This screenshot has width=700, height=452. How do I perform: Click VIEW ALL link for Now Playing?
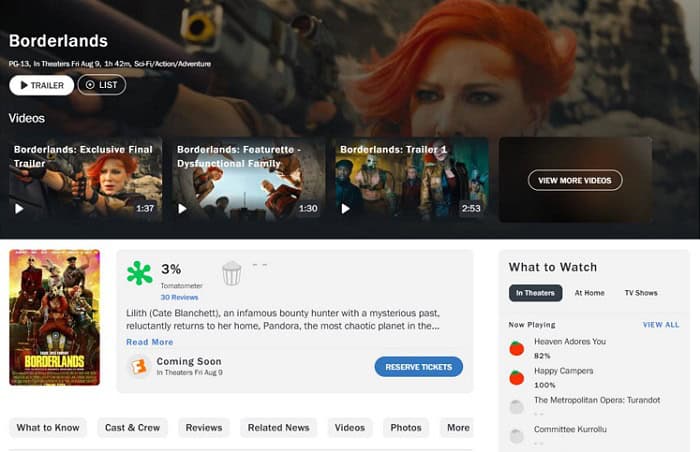click(x=661, y=325)
